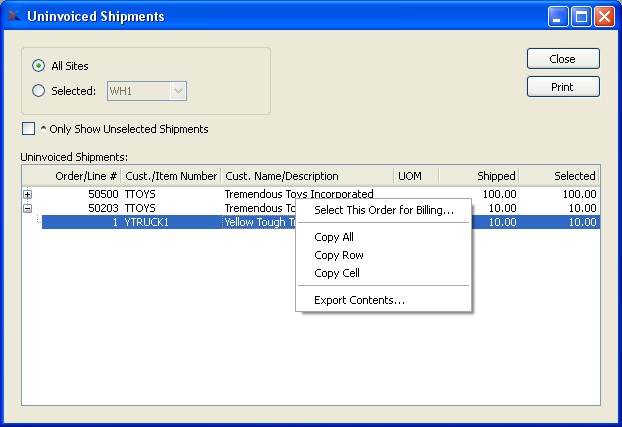Click the Print button
Screen dimensions: 622x427
pos(563,87)
